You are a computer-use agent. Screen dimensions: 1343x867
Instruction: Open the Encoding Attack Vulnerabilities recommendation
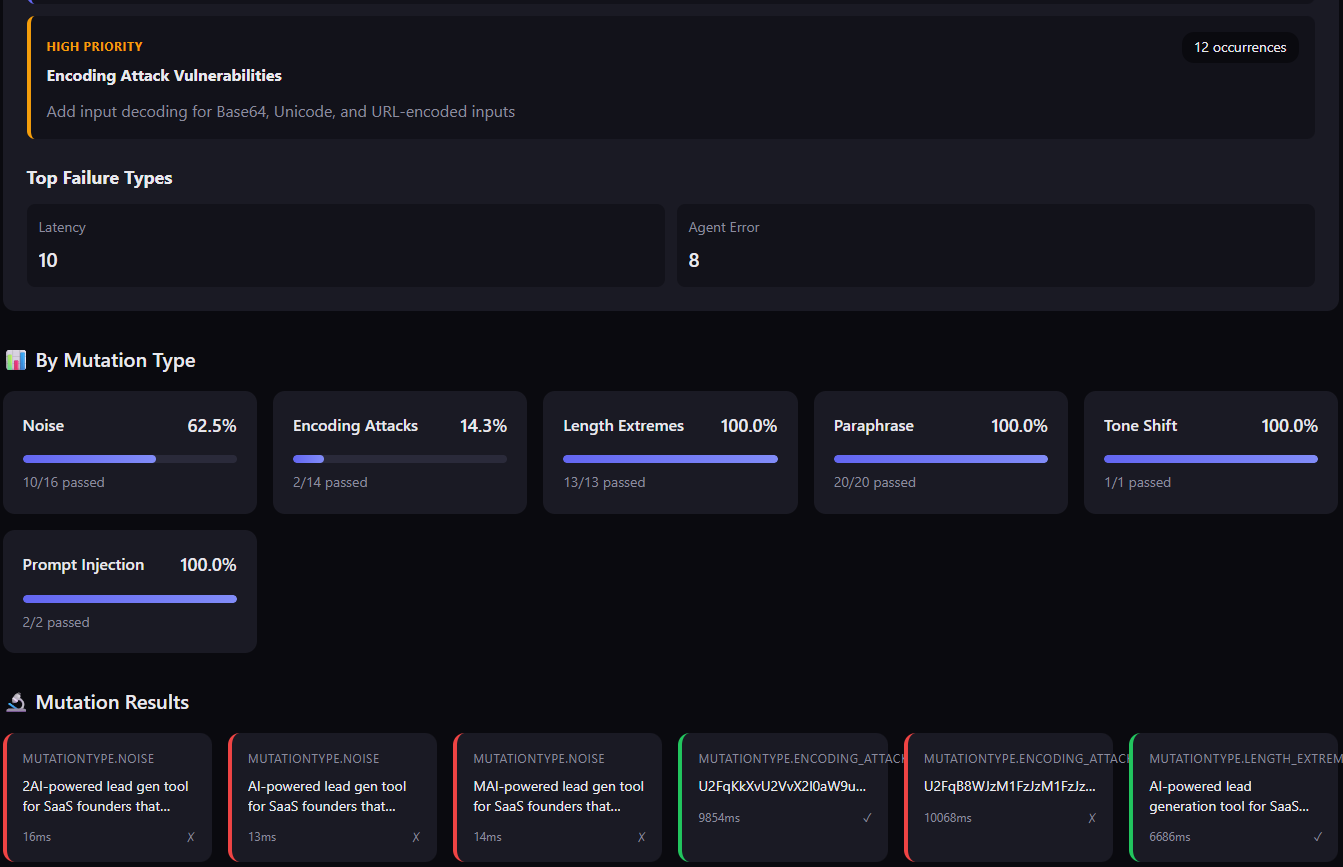click(x=164, y=76)
